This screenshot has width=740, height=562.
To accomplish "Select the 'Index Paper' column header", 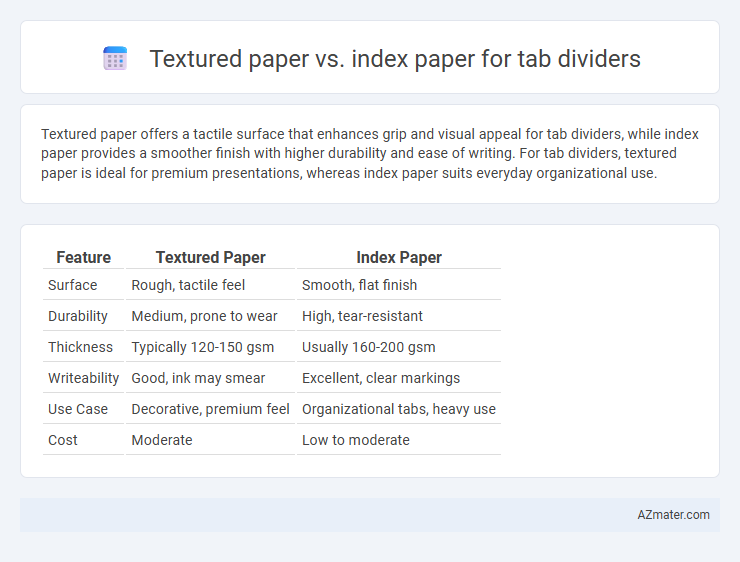I will [x=399, y=257].
